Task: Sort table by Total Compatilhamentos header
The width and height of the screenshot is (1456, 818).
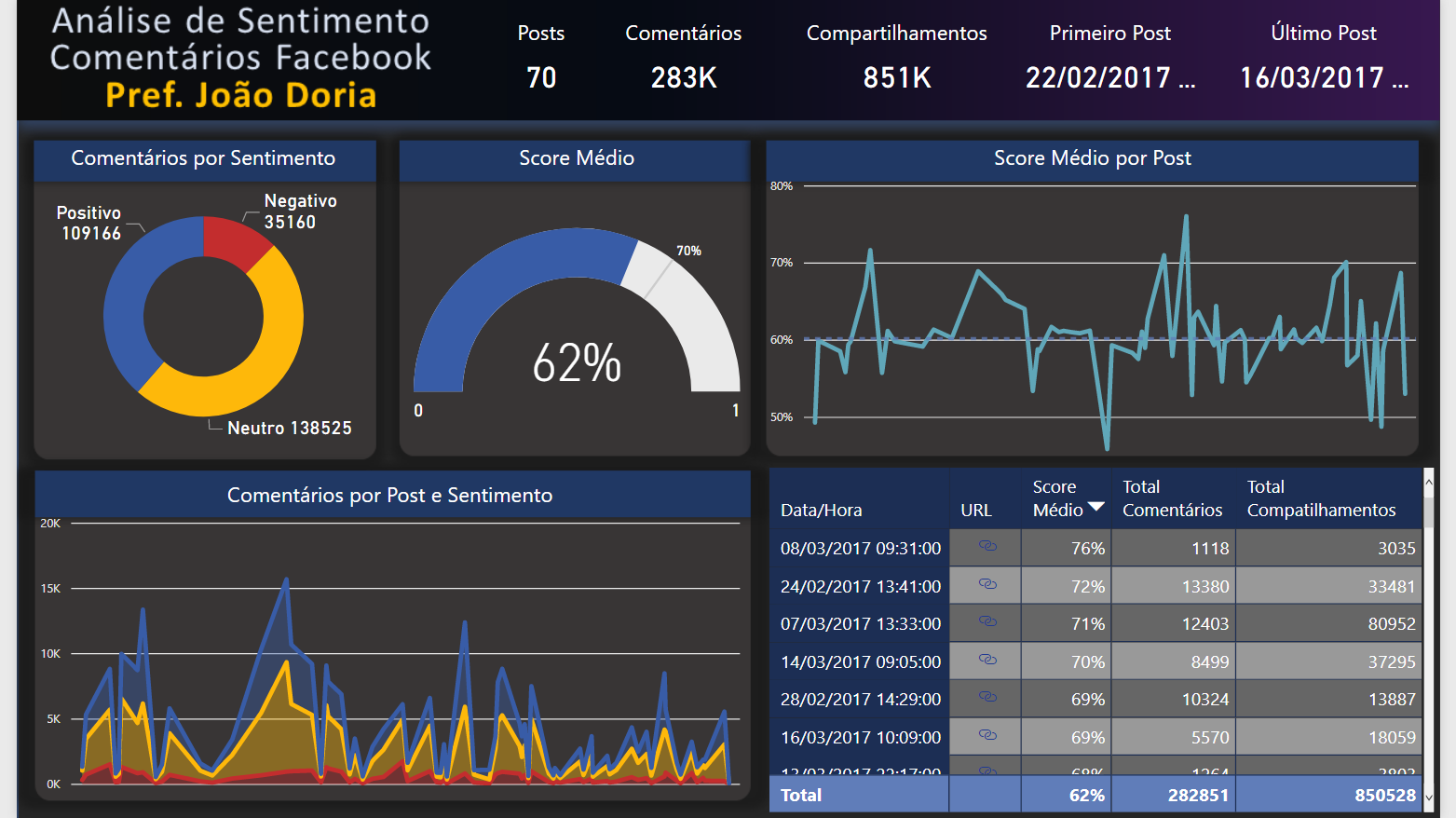Action: click(1321, 498)
